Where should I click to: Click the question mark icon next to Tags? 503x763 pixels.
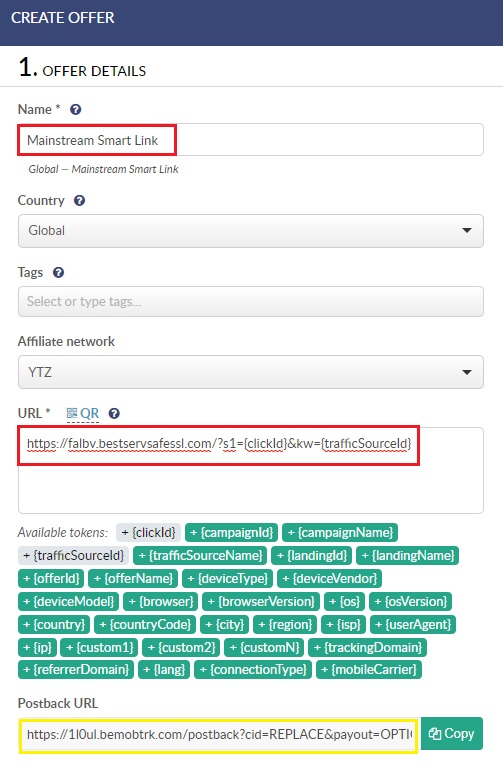click(x=58, y=272)
